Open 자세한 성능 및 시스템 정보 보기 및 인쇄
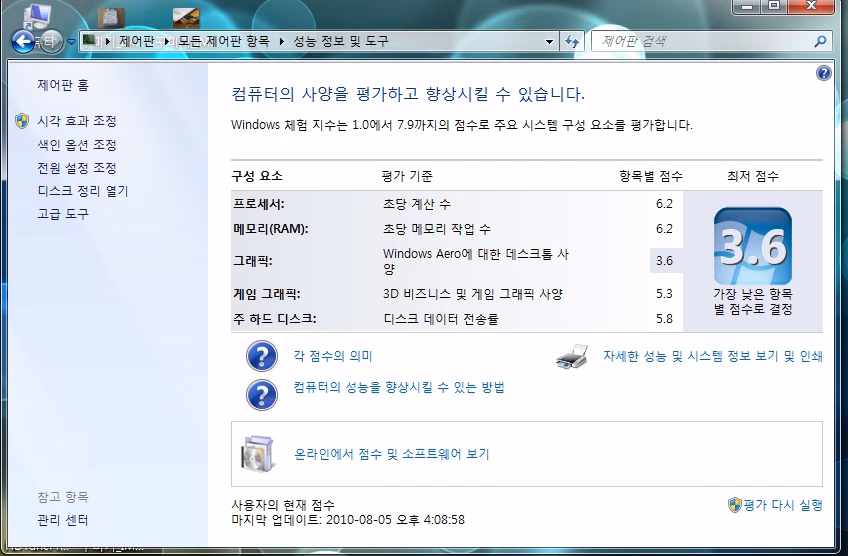The image size is (848, 556). point(713,356)
